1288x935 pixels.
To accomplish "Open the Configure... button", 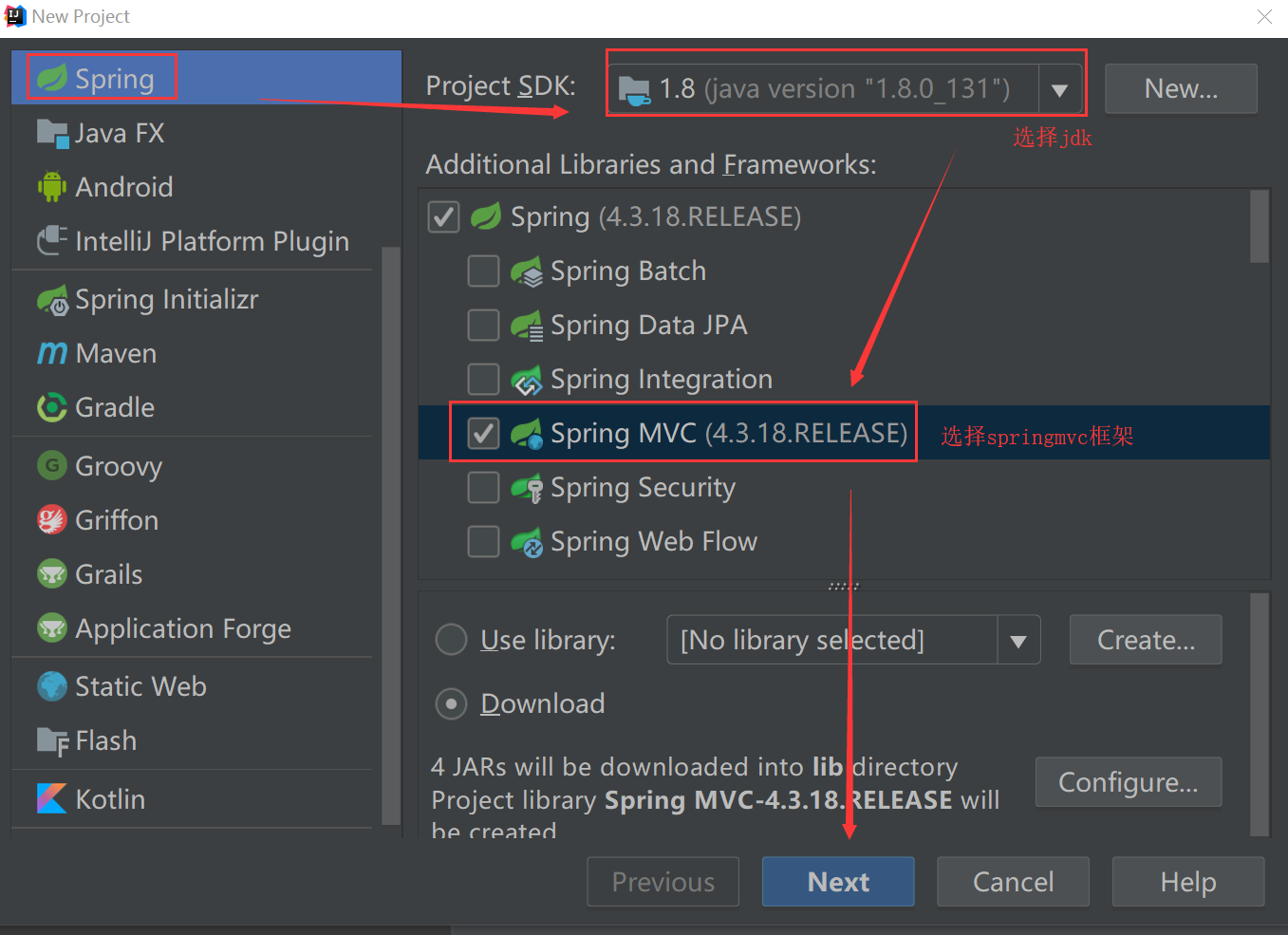I will coord(1129,782).
